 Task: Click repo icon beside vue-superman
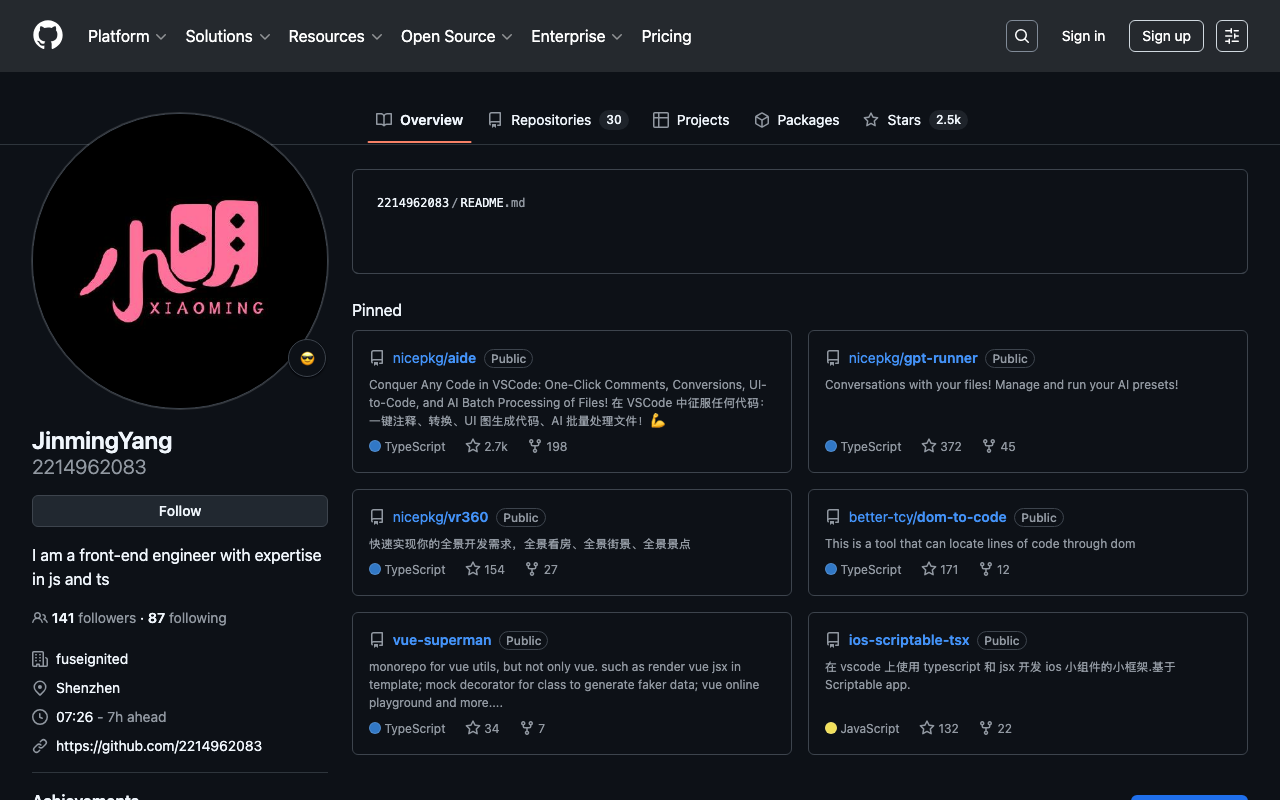(x=377, y=640)
